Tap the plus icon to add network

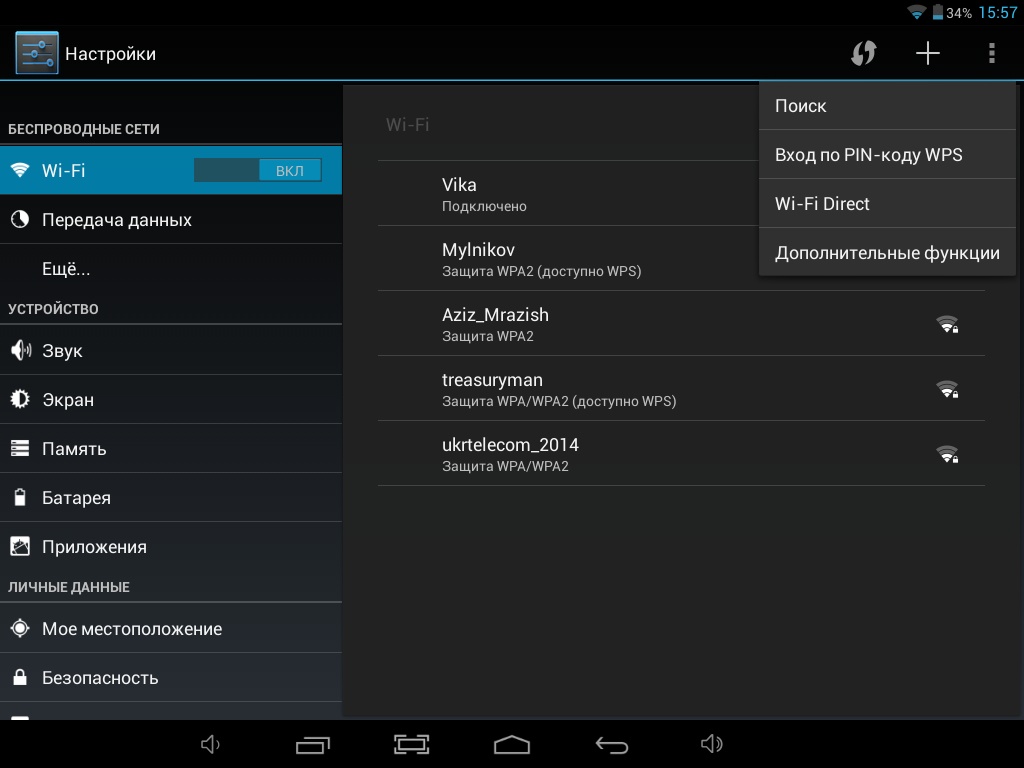pyautogui.click(x=928, y=53)
